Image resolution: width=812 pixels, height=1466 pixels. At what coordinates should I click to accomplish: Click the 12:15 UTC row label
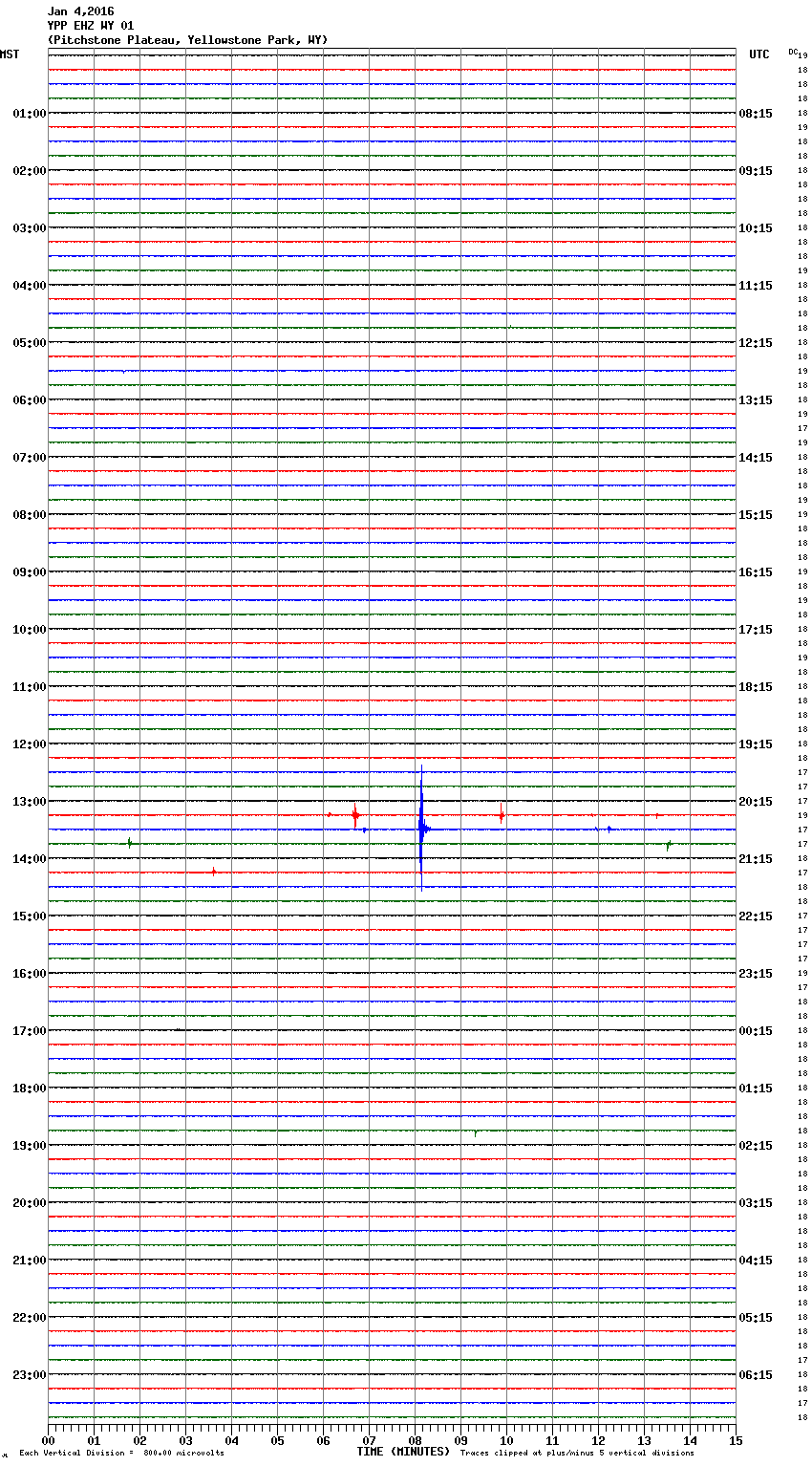[x=756, y=343]
